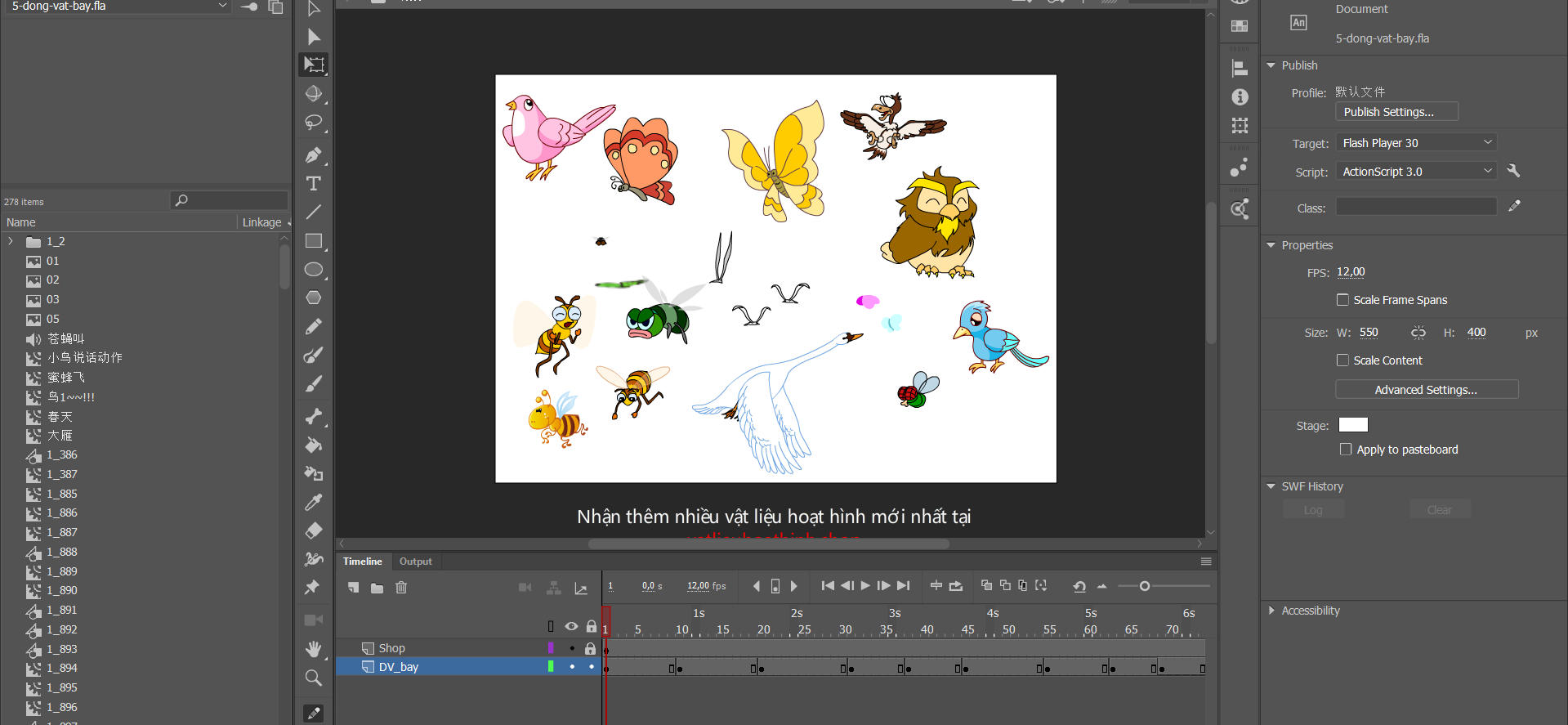1568x725 pixels.
Task: Open Advanced Settings
Action: (x=1426, y=390)
